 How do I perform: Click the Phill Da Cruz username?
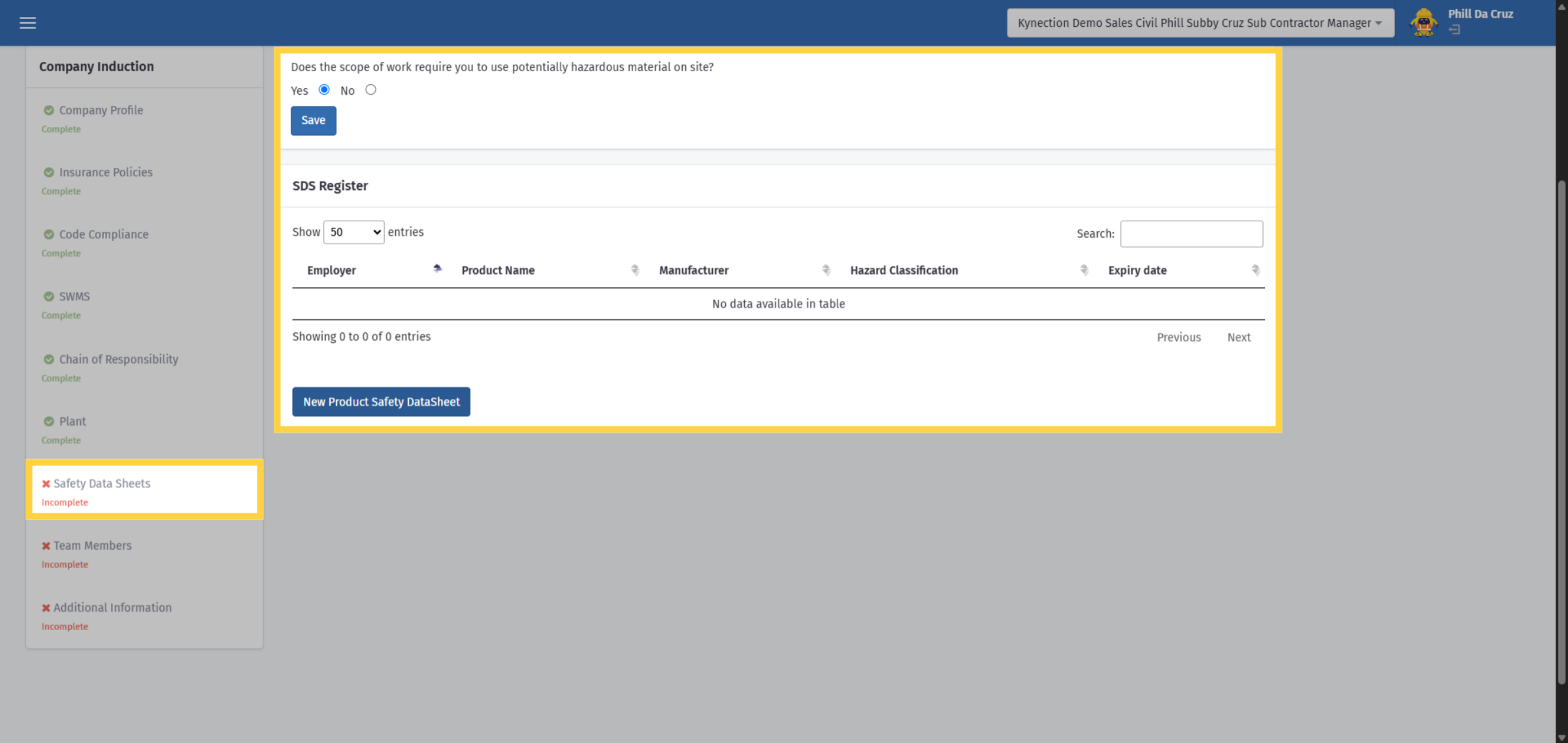click(x=1480, y=14)
